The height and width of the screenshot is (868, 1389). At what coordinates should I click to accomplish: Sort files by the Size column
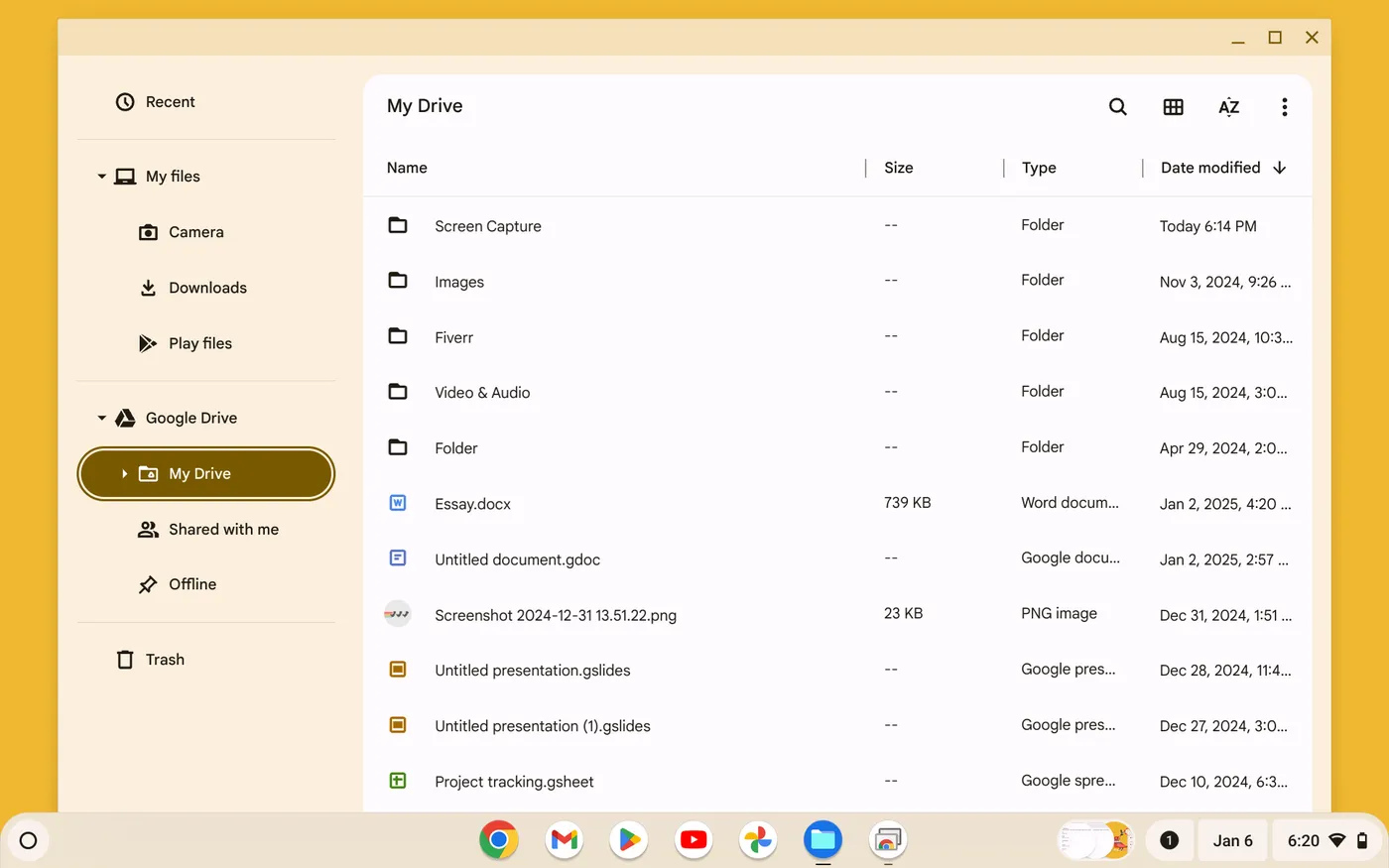[x=899, y=168]
